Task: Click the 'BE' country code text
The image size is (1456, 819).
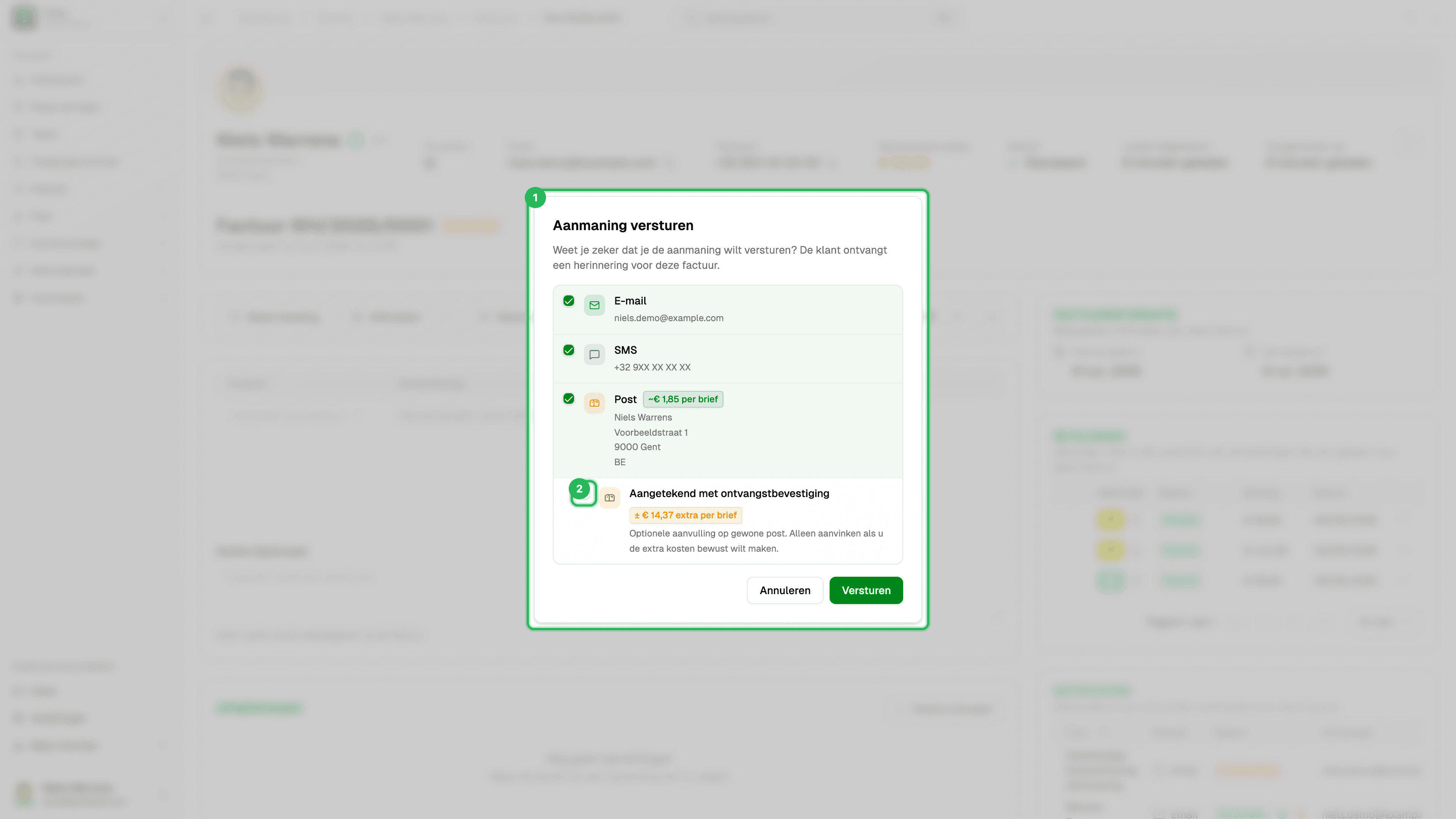Action: pyautogui.click(x=620, y=462)
